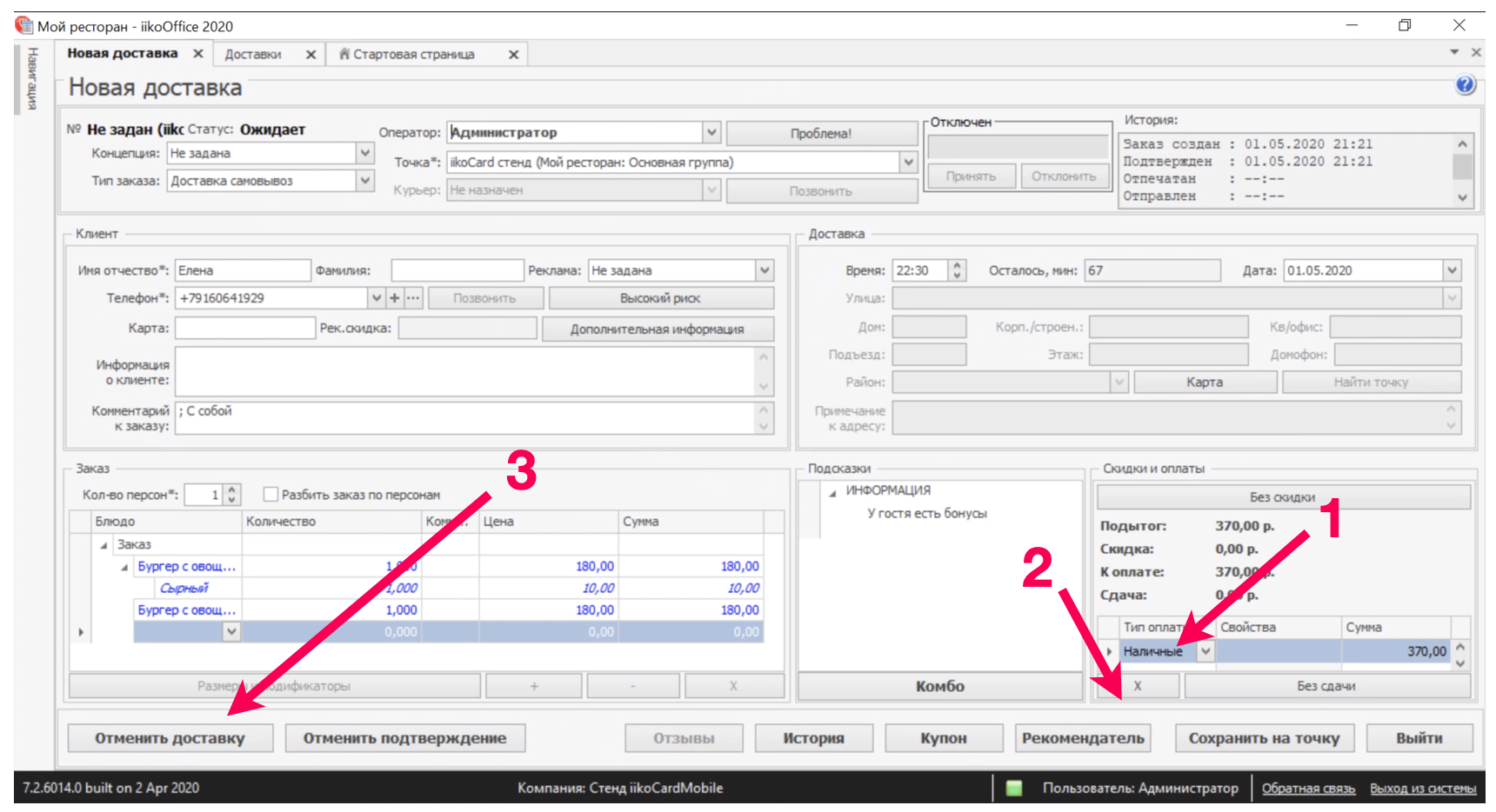Viewport: 1496px width, 812px height.
Task: Click the plus icon next to phone field
Action: coord(395,298)
